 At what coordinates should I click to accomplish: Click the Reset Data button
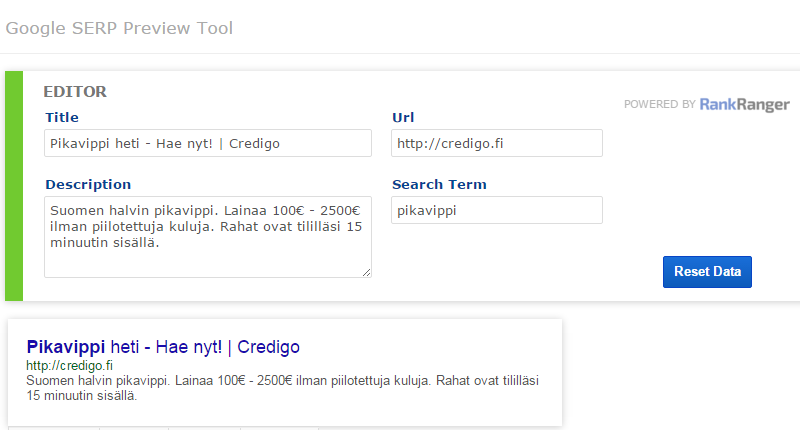tap(707, 272)
